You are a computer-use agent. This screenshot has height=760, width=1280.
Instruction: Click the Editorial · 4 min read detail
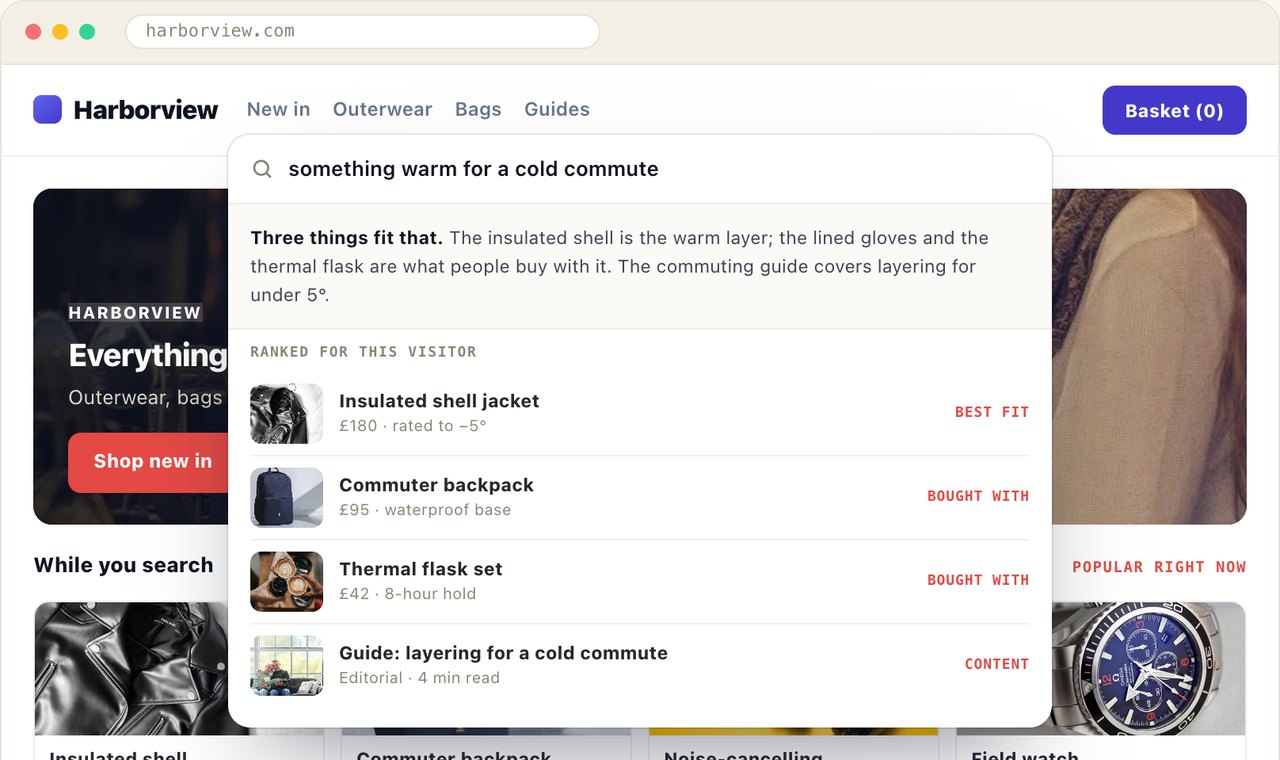[x=419, y=678]
